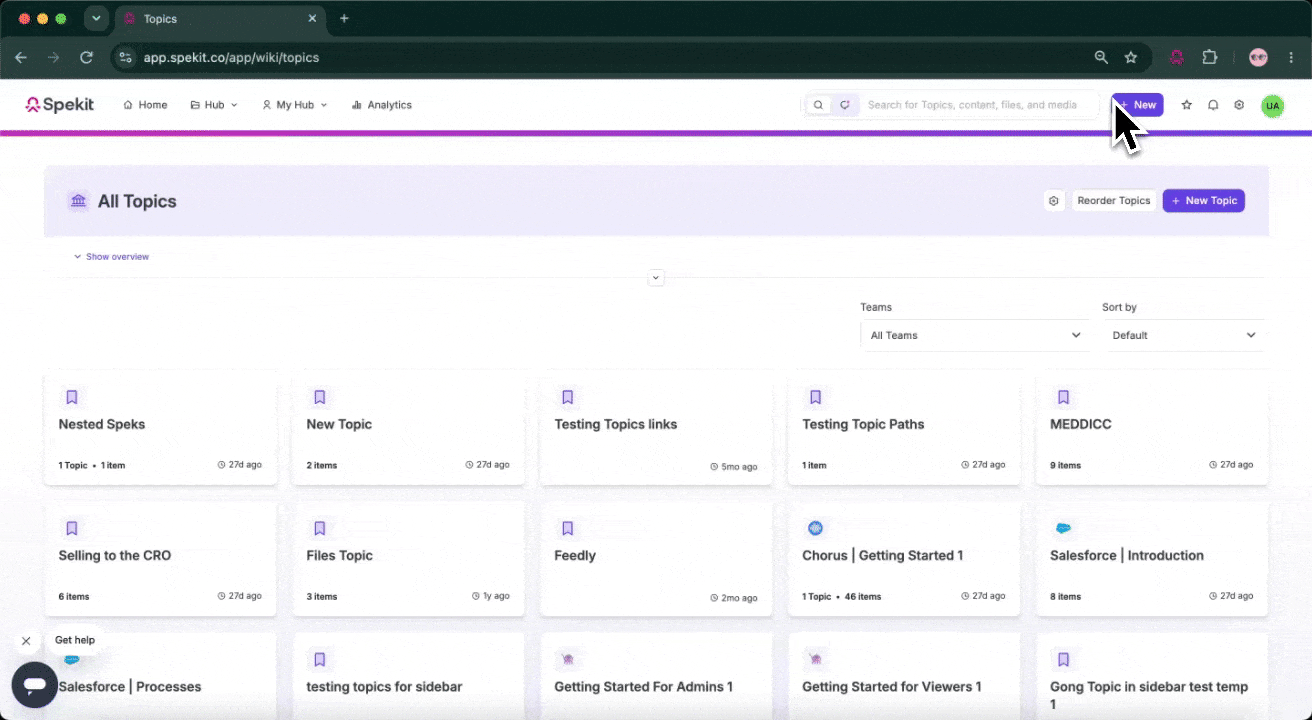Click Reorder Topics button
Image resolution: width=1312 pixels, height=720 pixels.
click(x=1114, y=201)
